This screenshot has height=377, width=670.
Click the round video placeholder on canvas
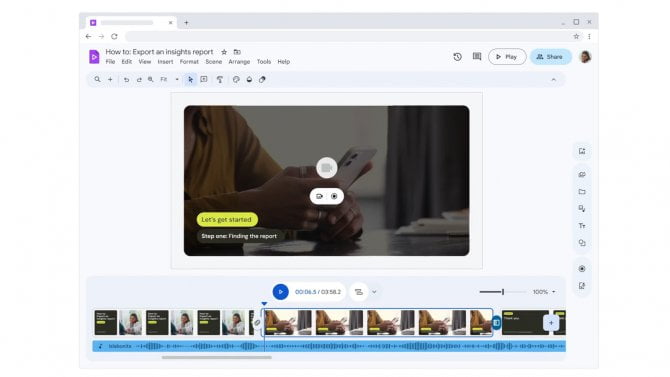[x=326, y=168]
